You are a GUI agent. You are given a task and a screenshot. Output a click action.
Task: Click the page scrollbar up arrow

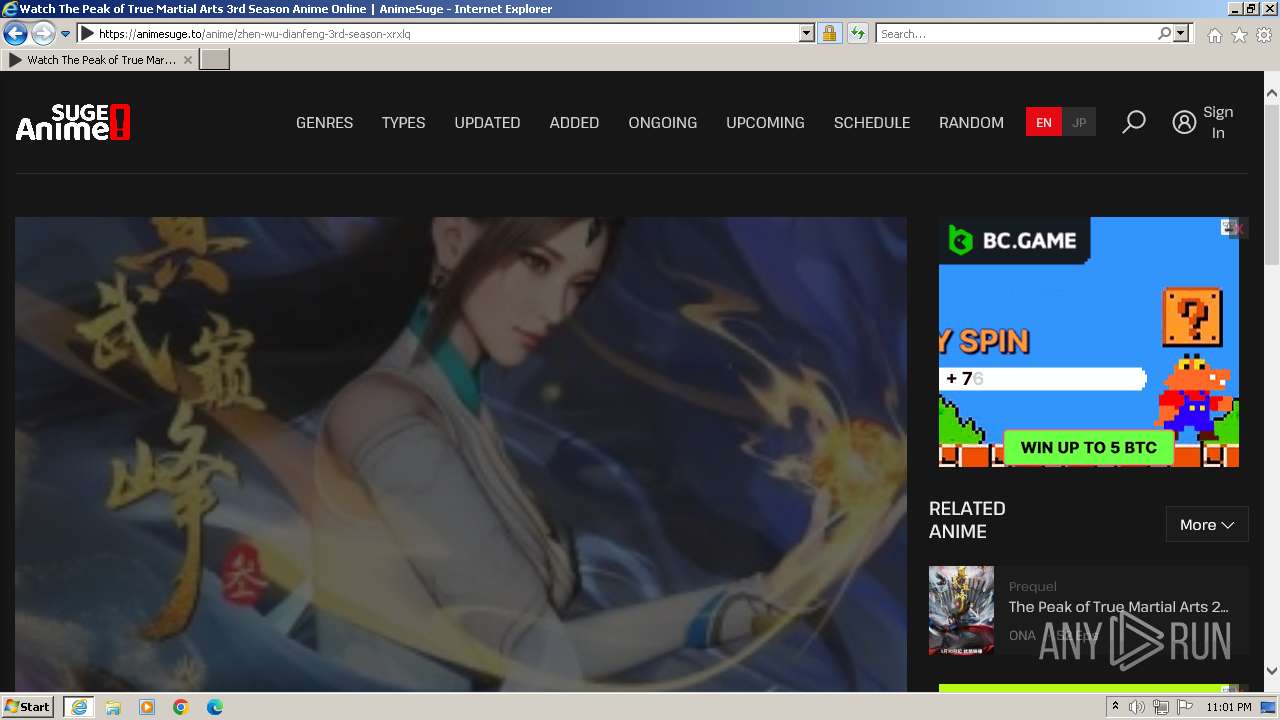[1272, 94]
